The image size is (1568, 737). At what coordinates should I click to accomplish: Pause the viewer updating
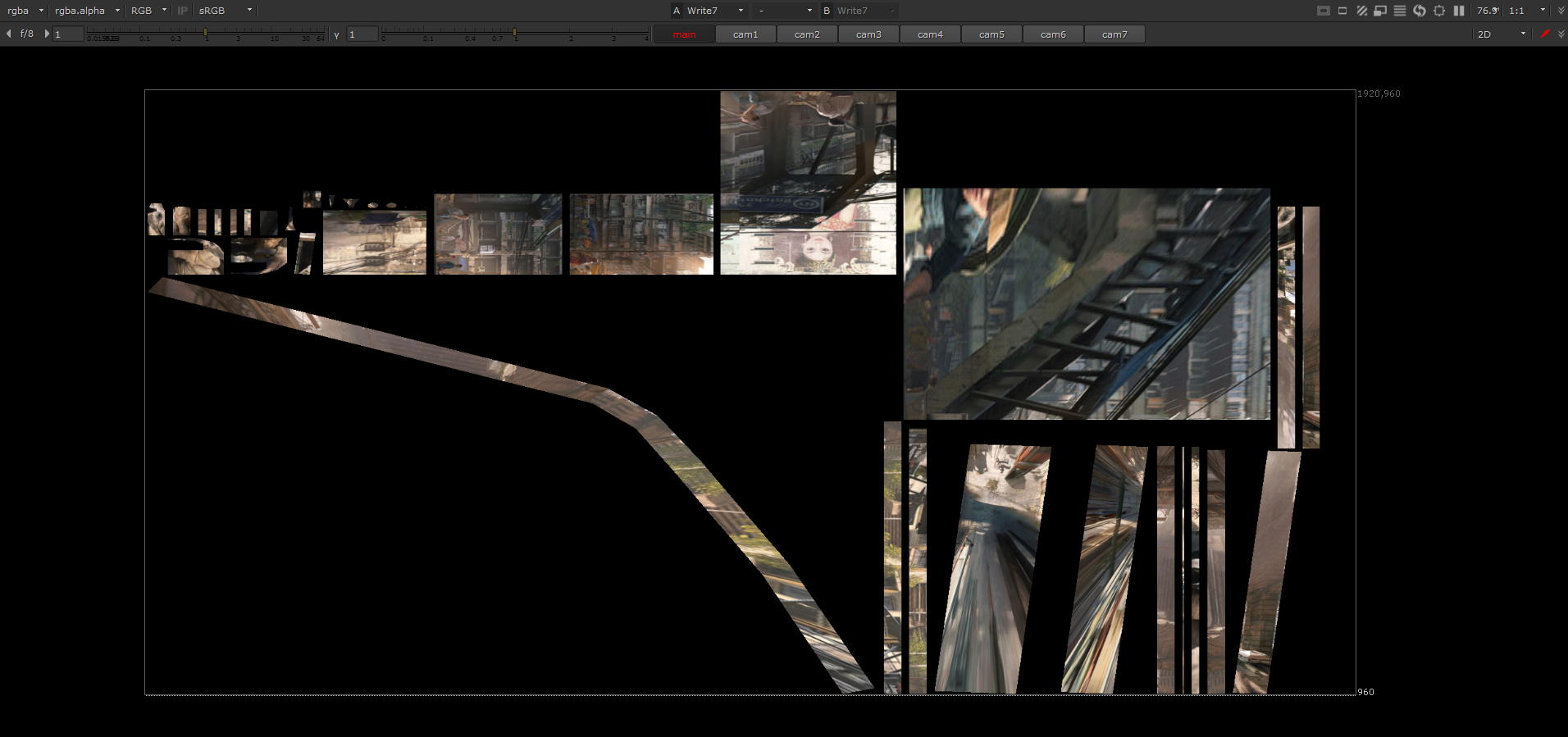coord(1459,11)
